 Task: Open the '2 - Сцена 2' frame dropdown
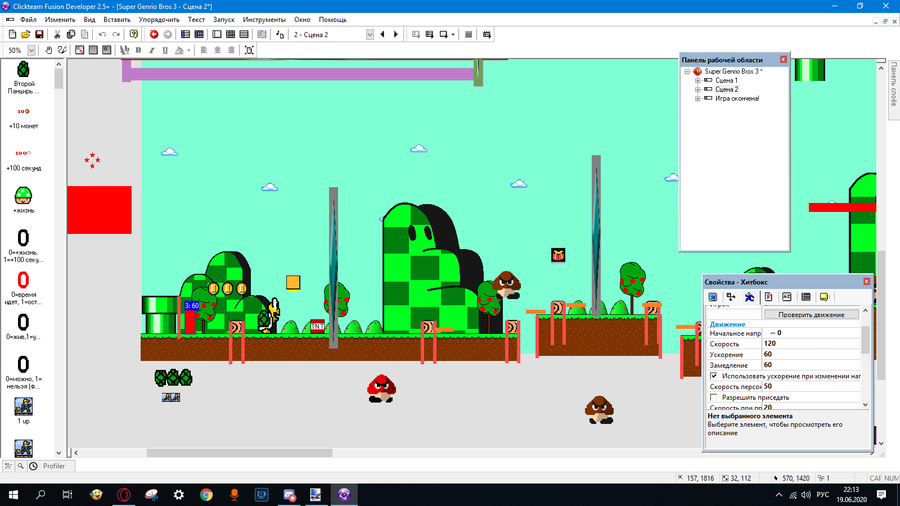click(x=369, y=34)
